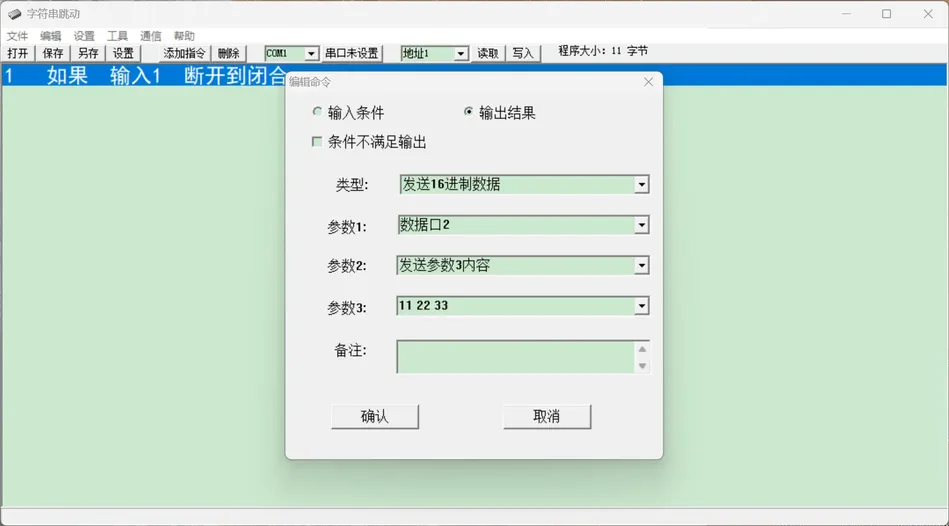This screenshot has width=949, height=526.
Task: Enable the 条件不满足输出 checkbox
Action: (x=317, y=142)
